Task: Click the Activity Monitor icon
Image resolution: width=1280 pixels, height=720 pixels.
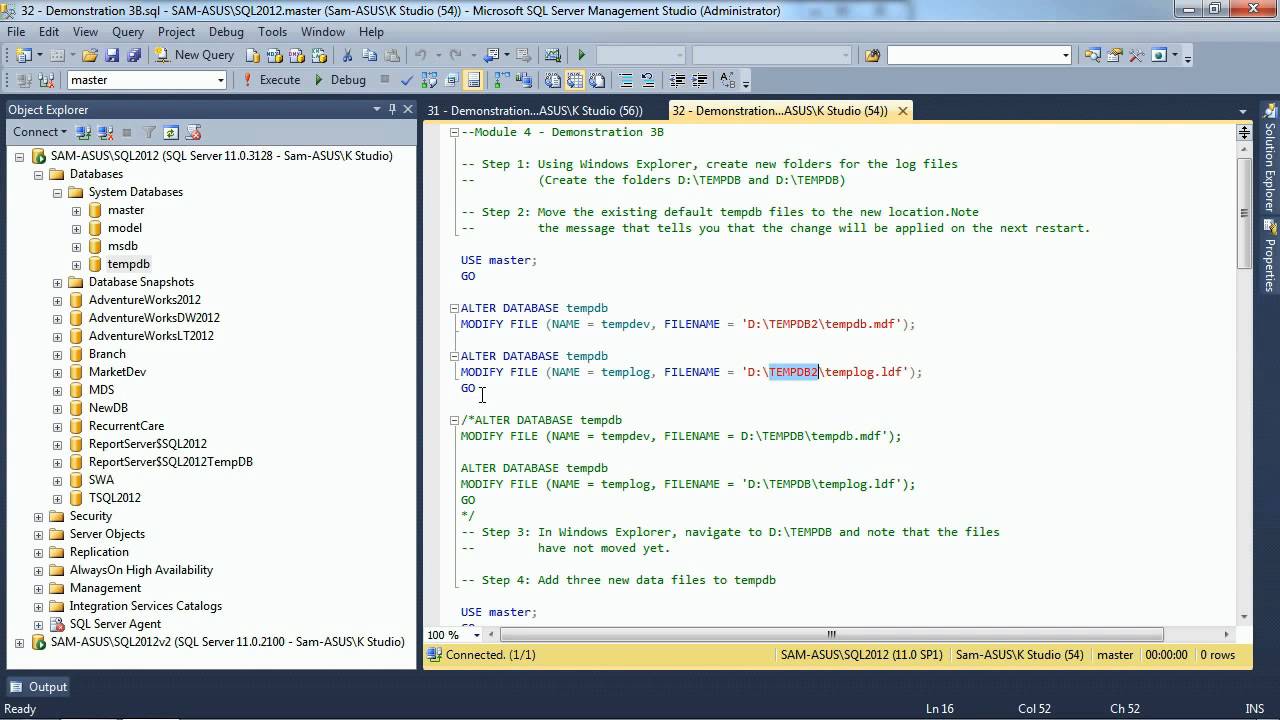Action: (552, 55)
